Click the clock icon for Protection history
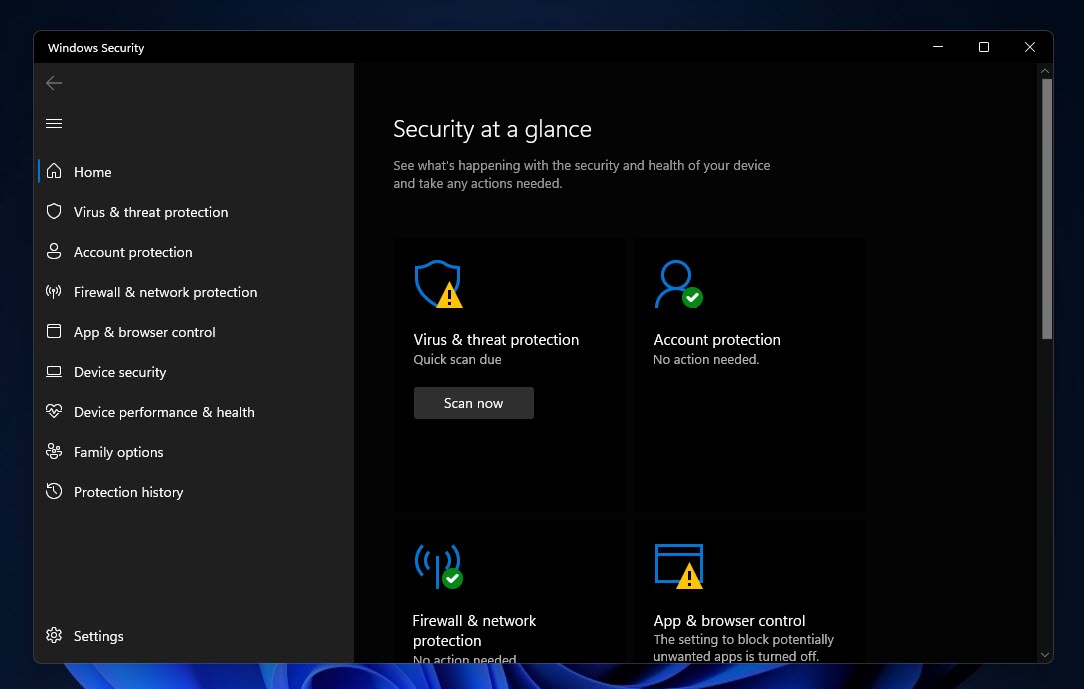The height and width of the screenshot is (689, 1084). pos(54,491)
